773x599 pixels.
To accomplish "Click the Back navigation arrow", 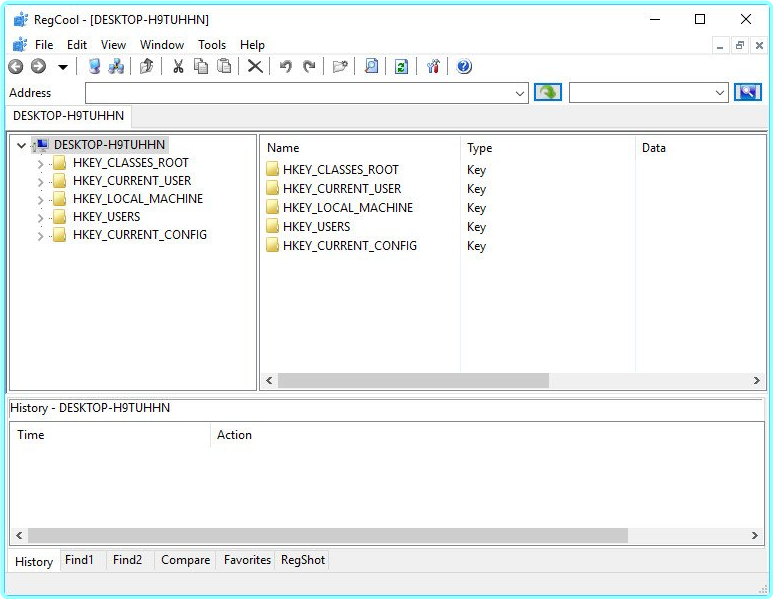I will click(x=16, y=66).
